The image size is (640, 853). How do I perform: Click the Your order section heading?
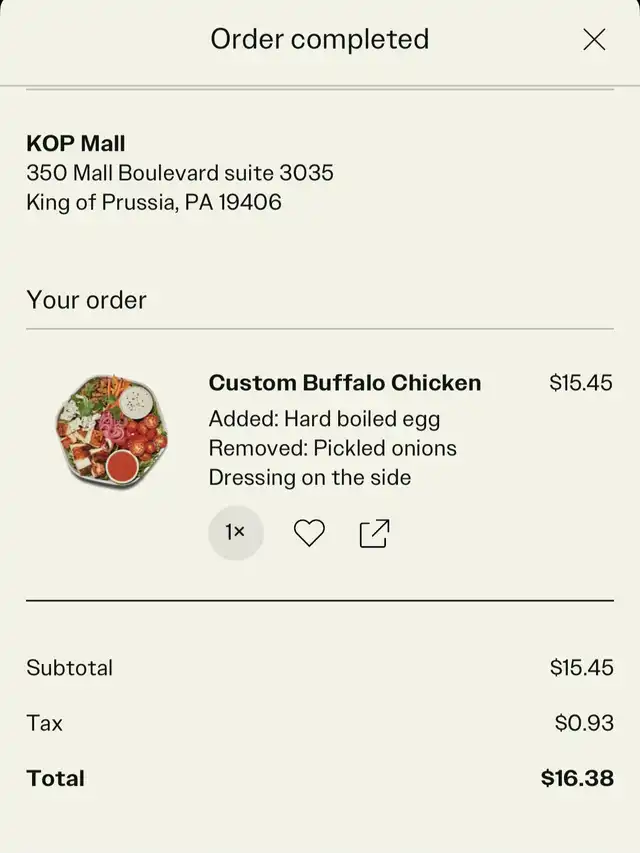[87, 300]
